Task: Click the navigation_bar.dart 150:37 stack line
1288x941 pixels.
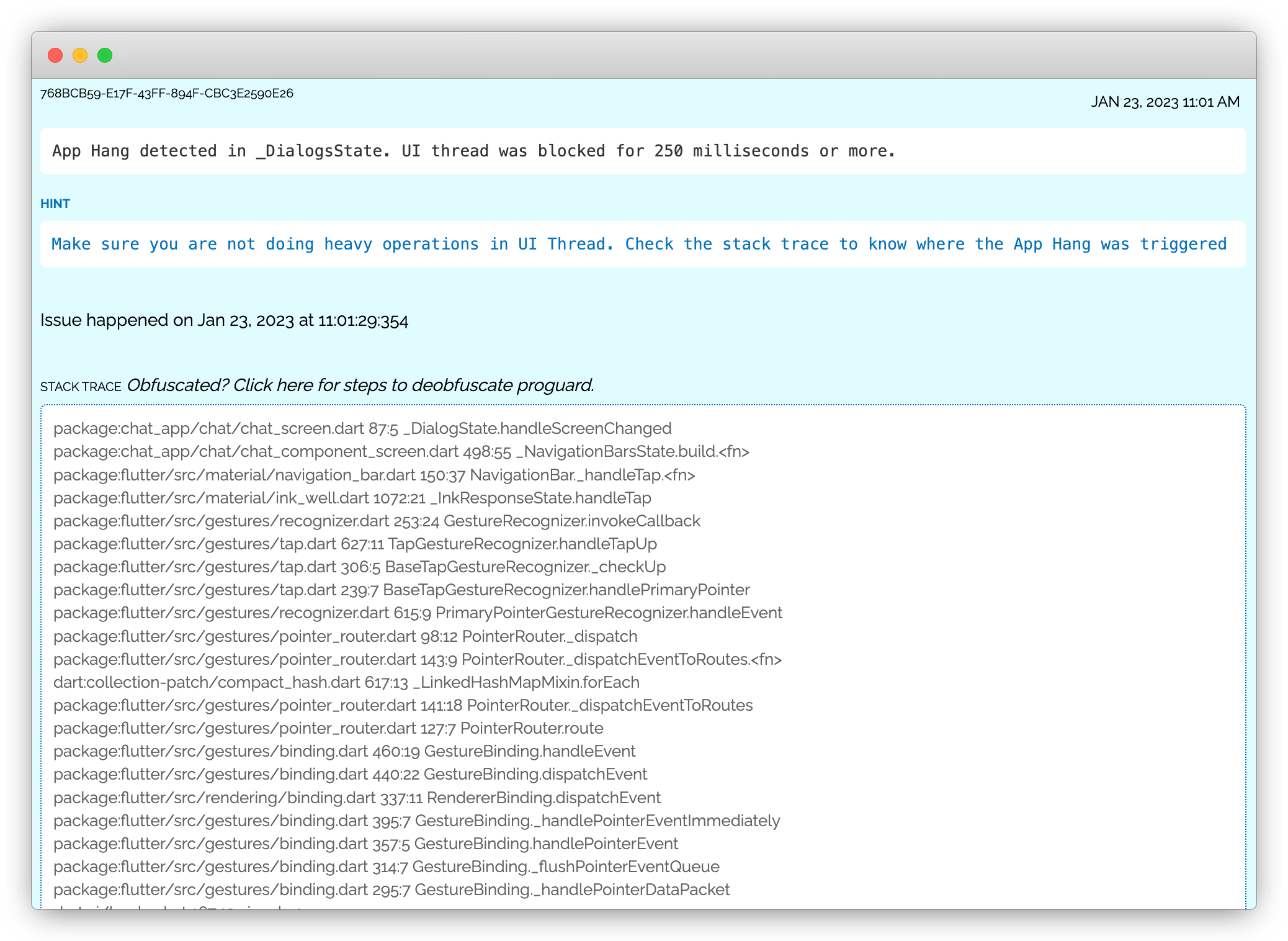Action: [x=374, y=475]
